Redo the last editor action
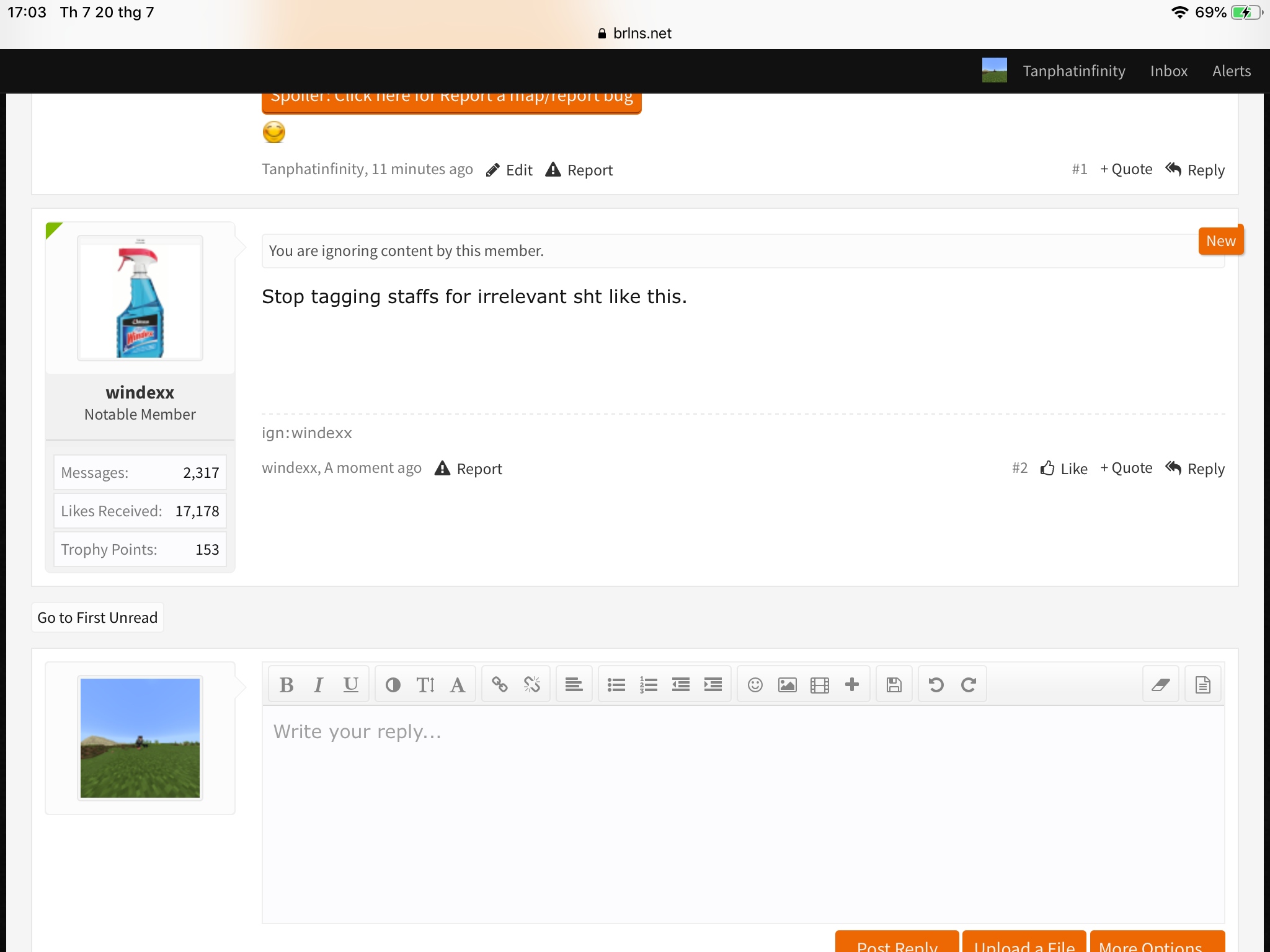The width and height of the screenshot is (1270, 952). pyautogui.click(x=969, y=684)
